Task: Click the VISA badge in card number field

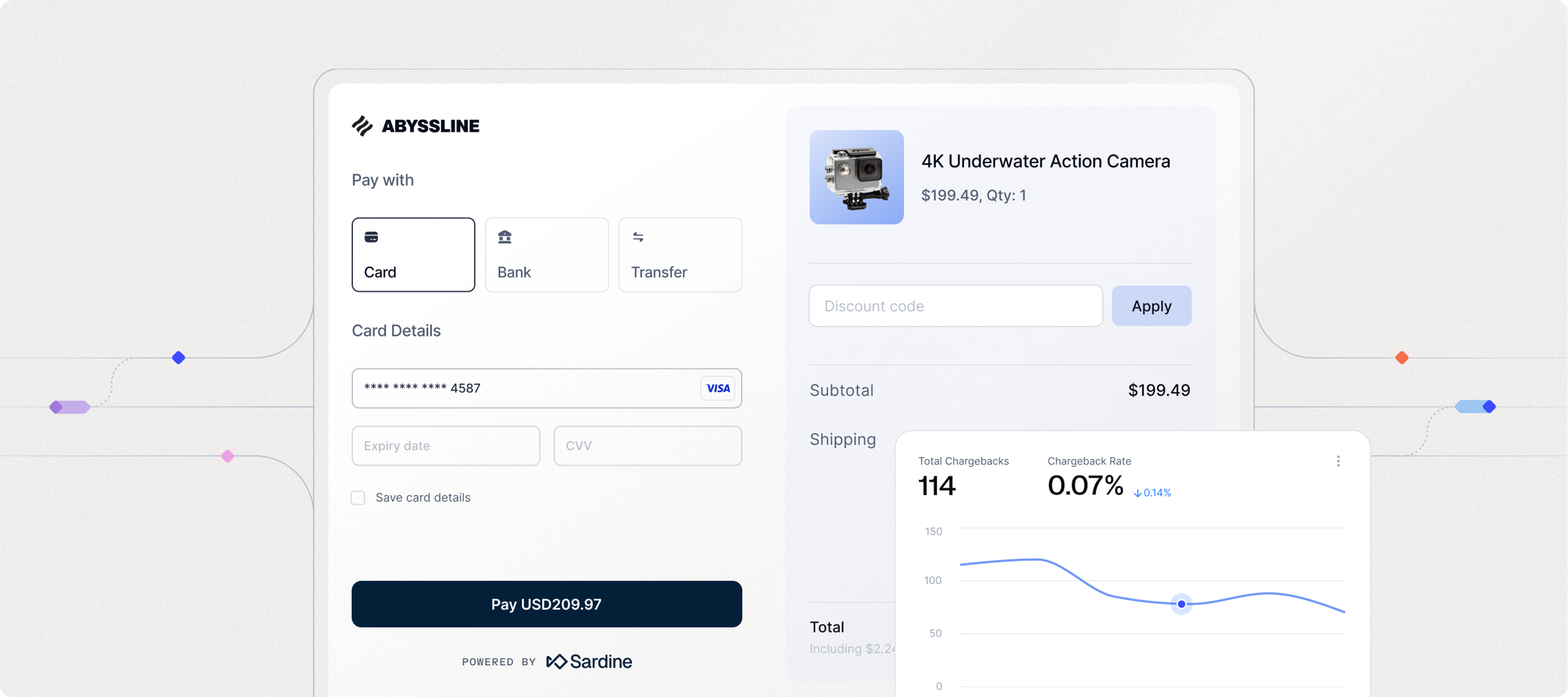Action: click(718, 389)
